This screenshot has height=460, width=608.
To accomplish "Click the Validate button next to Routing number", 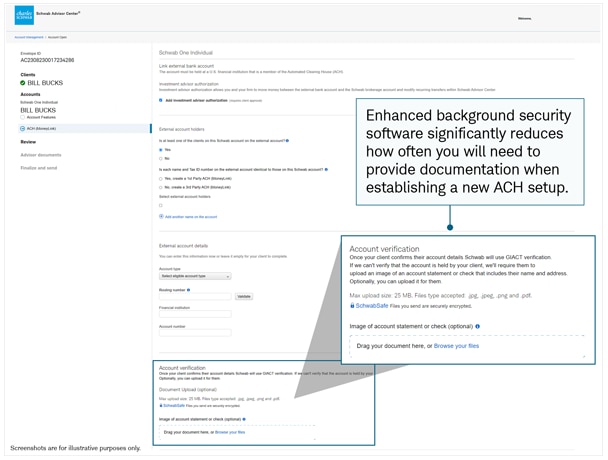I will click(x=244, y=297).
